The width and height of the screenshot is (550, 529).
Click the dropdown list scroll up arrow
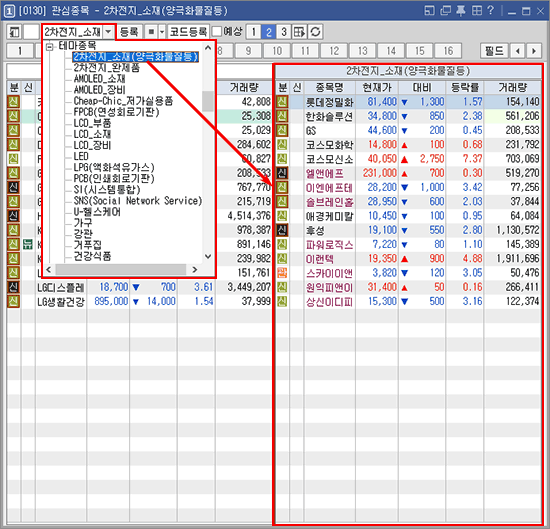(208, 47)
